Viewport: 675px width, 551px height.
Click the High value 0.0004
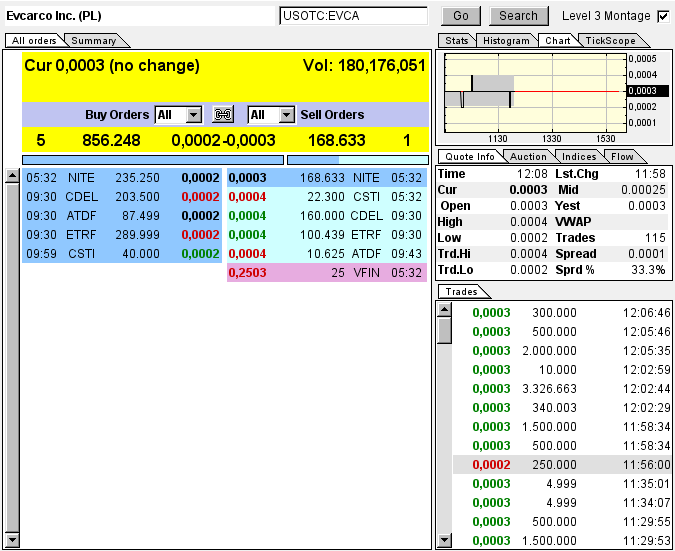tap(529, 222)
